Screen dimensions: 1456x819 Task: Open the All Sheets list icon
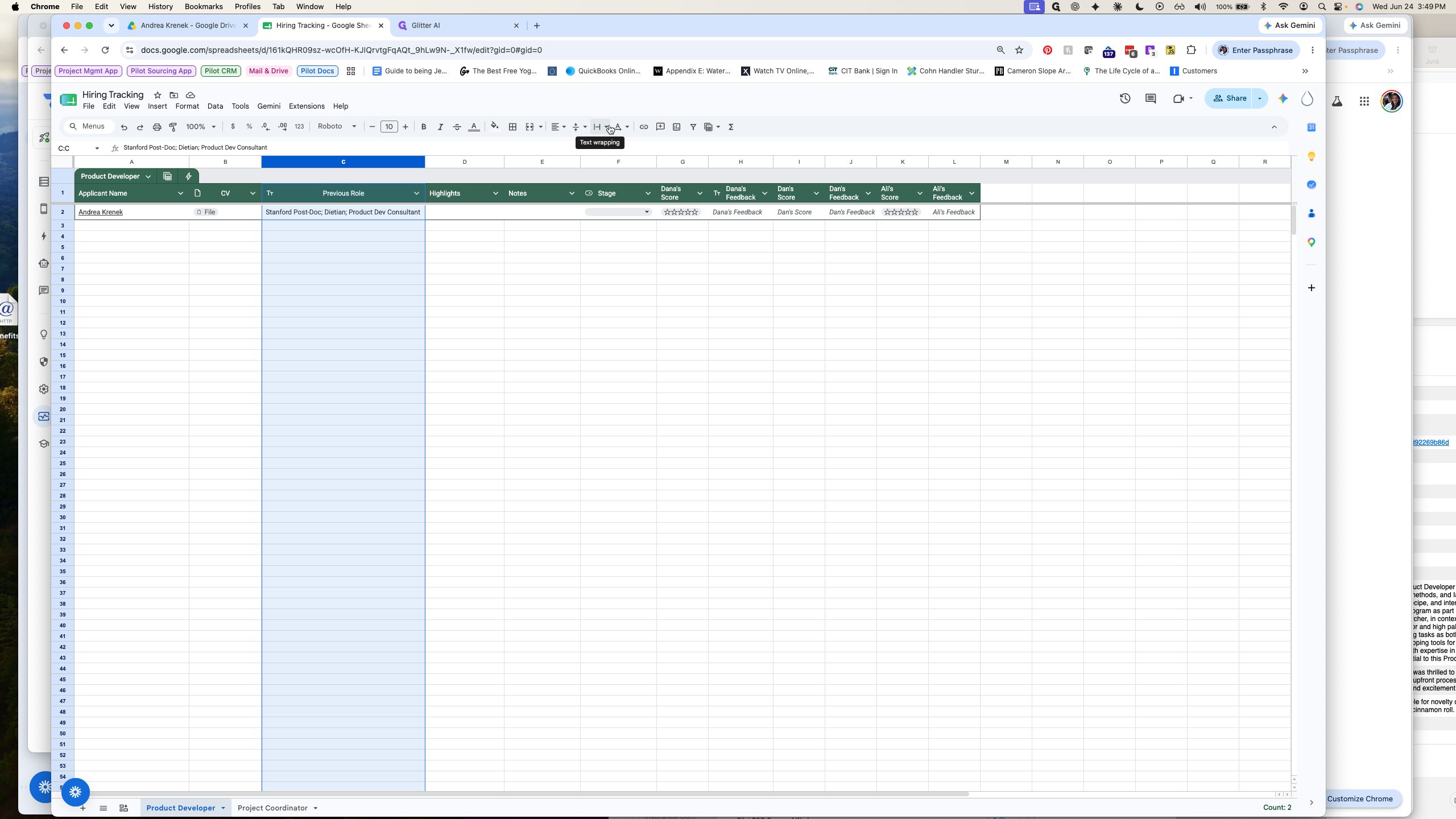[x=103, y=808]
